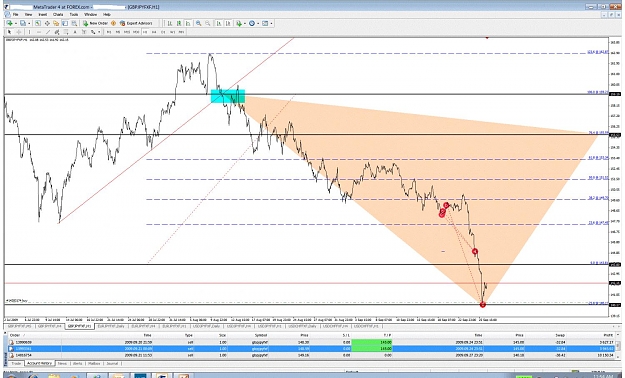Select order row 14816754
The image size is (625, 378).
click(312, 355)
